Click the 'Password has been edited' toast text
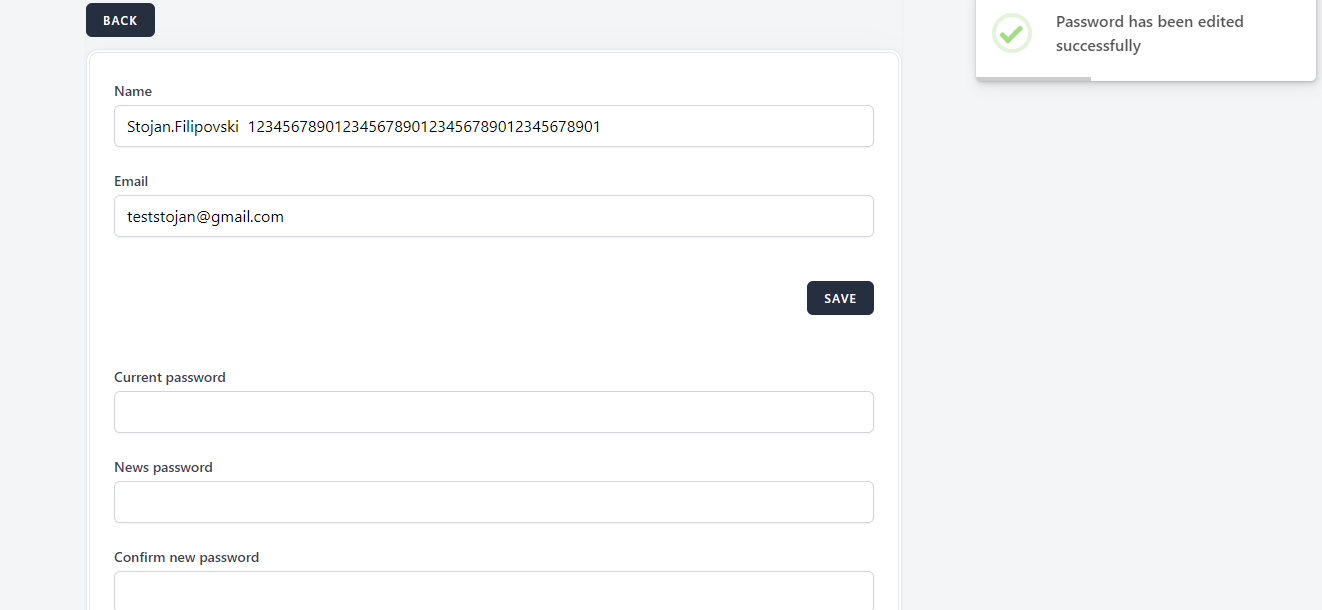Viewport: 1322px width, 610px height. pos(1149,22)
